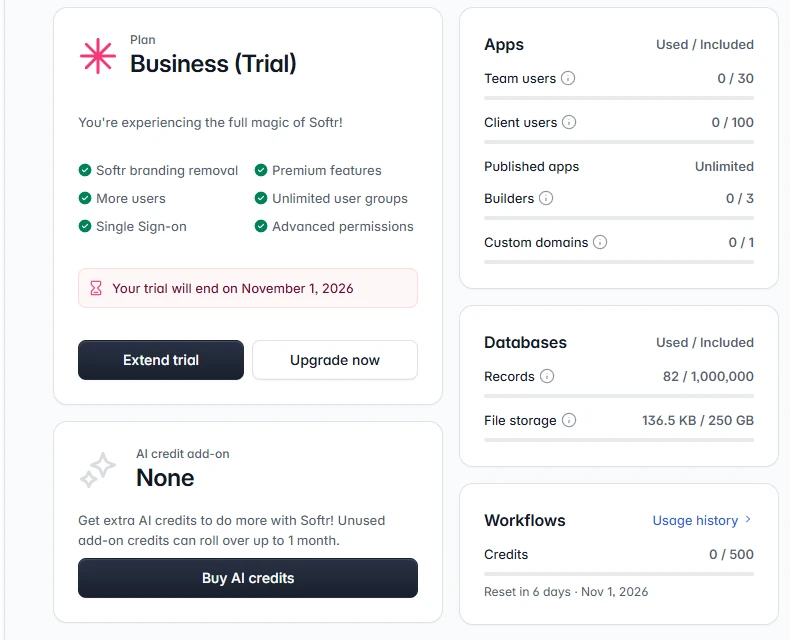The height and width of the screenshot is (640, 790).
Task: Click the Extend trial button
Action: pyautogui.click(x=161, y=360)
